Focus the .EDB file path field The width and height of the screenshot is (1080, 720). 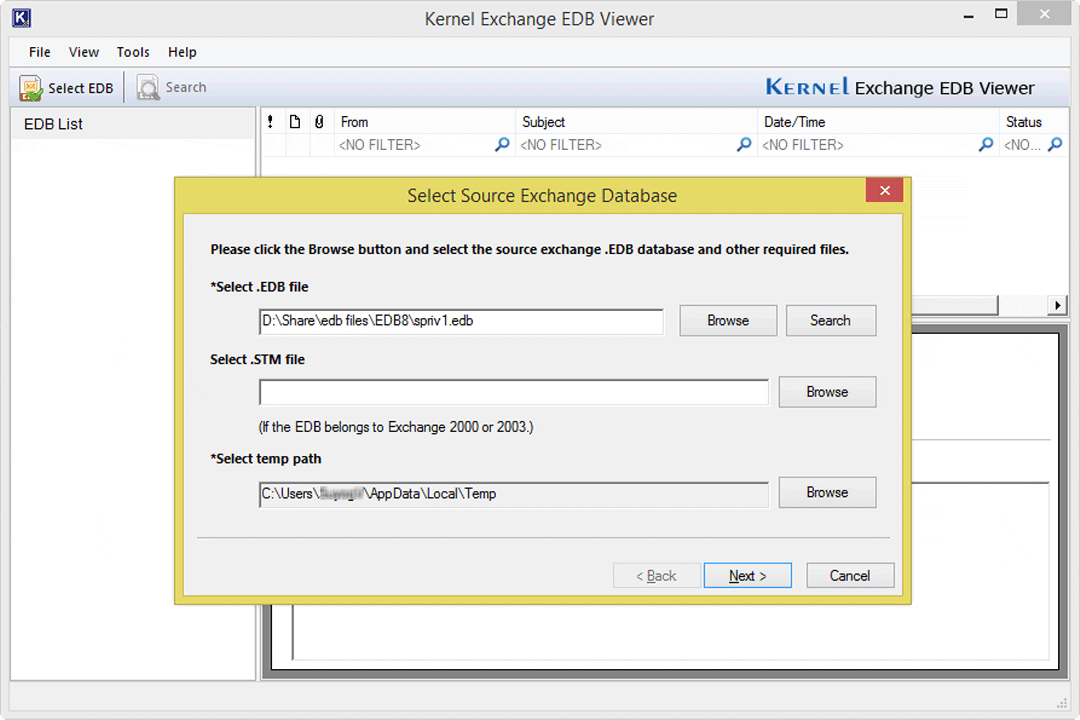[461, 321]
